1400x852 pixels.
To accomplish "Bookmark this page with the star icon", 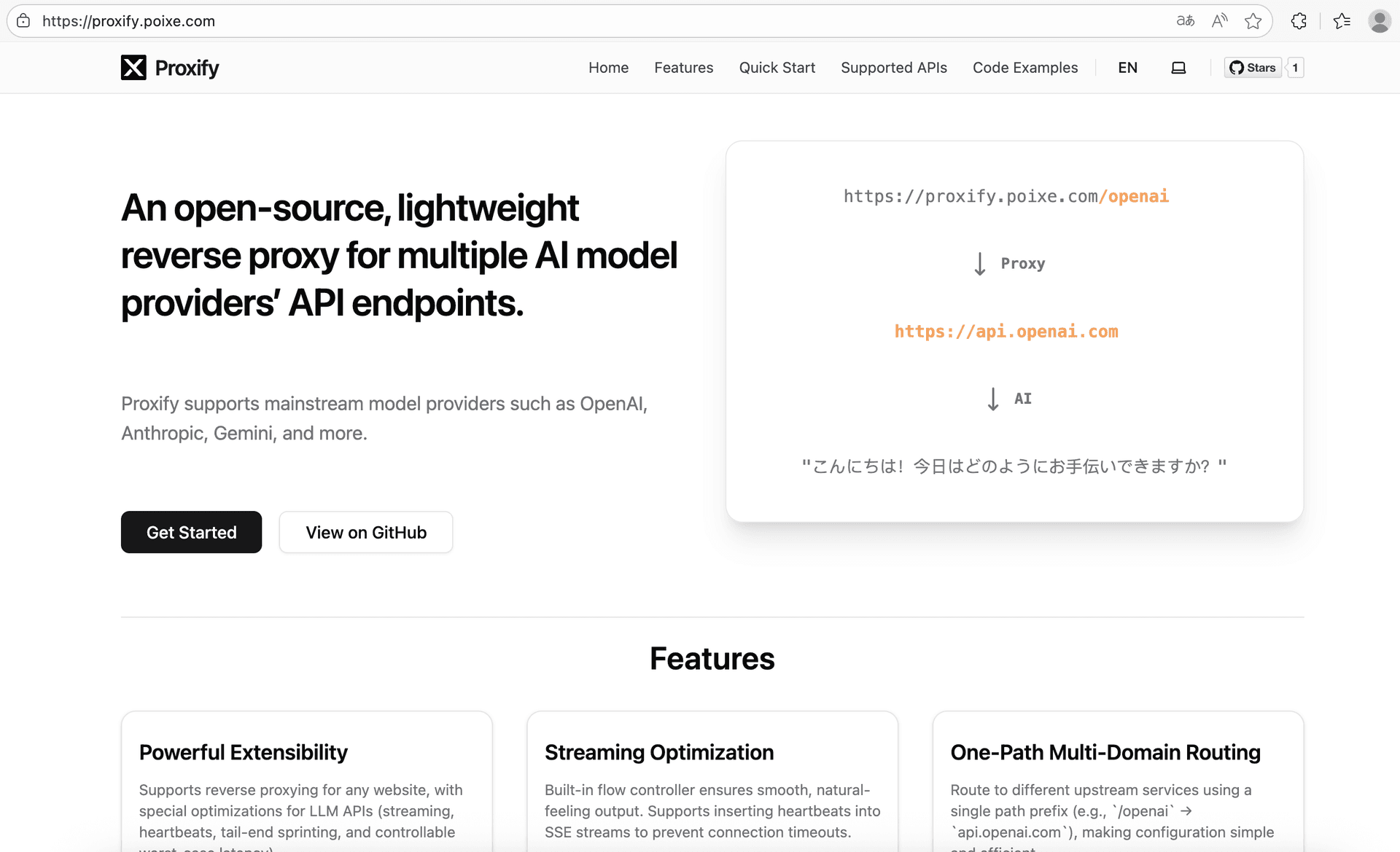I will pyautogui.click(x=1253, y=21).
